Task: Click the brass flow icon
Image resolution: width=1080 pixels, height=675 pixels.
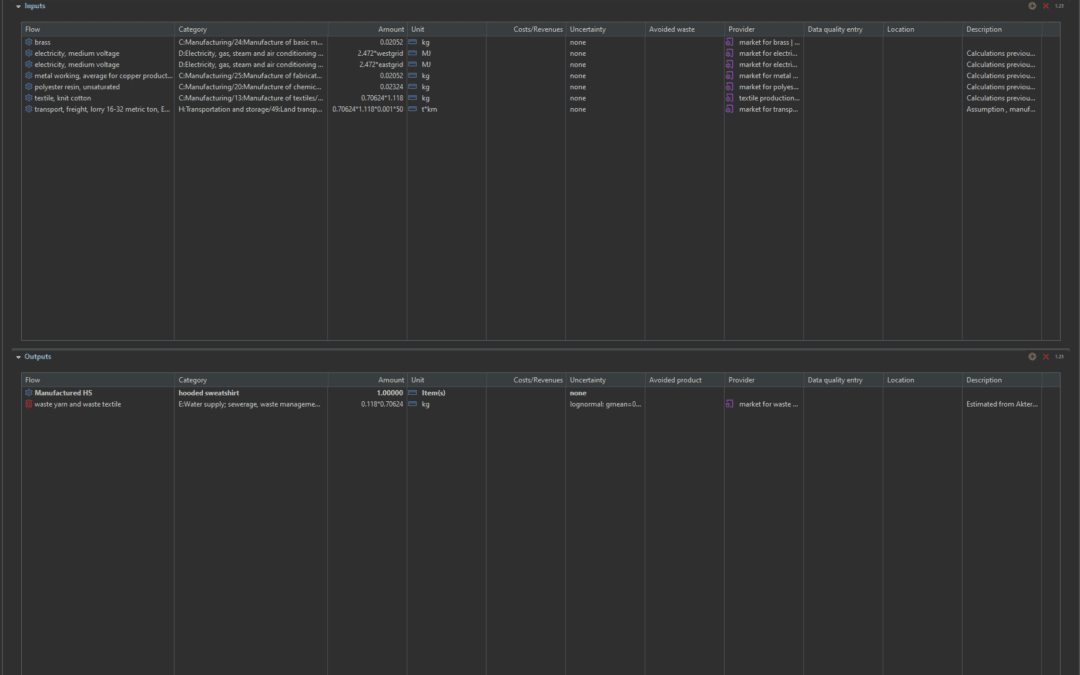Action: tap(29, 42)
